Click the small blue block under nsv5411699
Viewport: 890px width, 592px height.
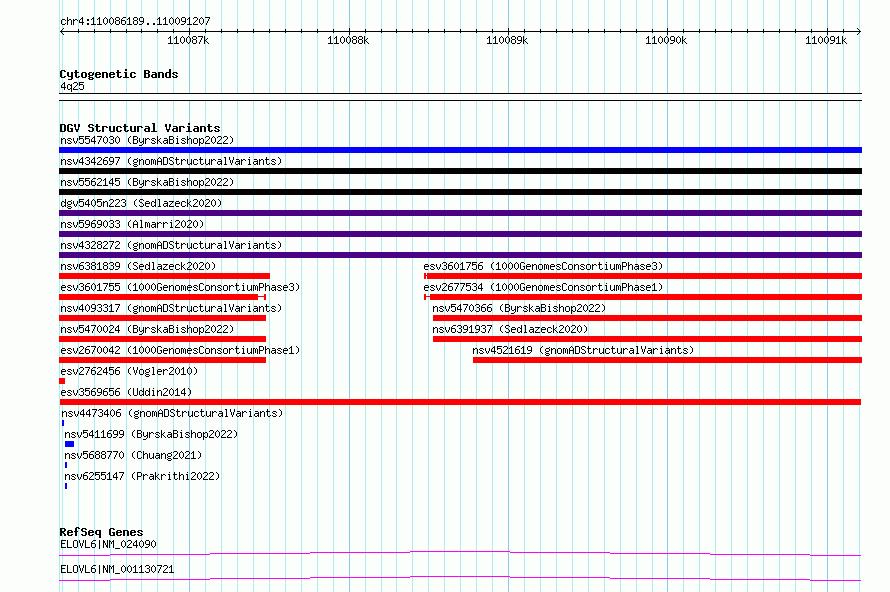[x=69, y=444]
